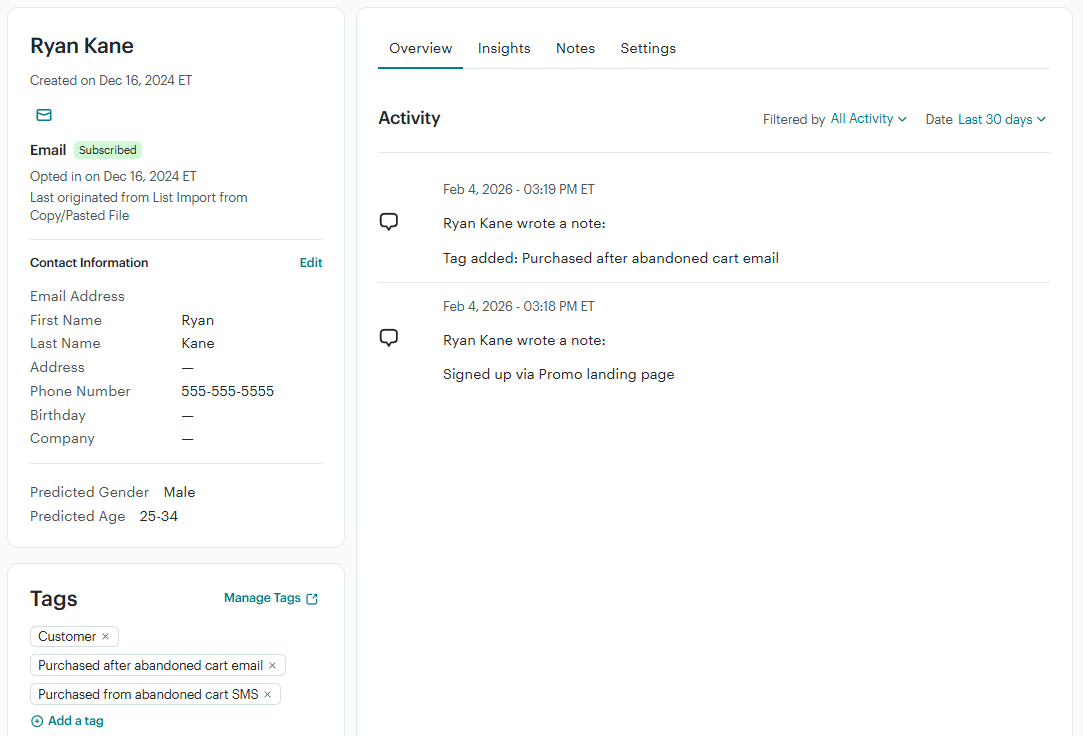
Task: Click Edit next to Contact Information
Action: 310,262
